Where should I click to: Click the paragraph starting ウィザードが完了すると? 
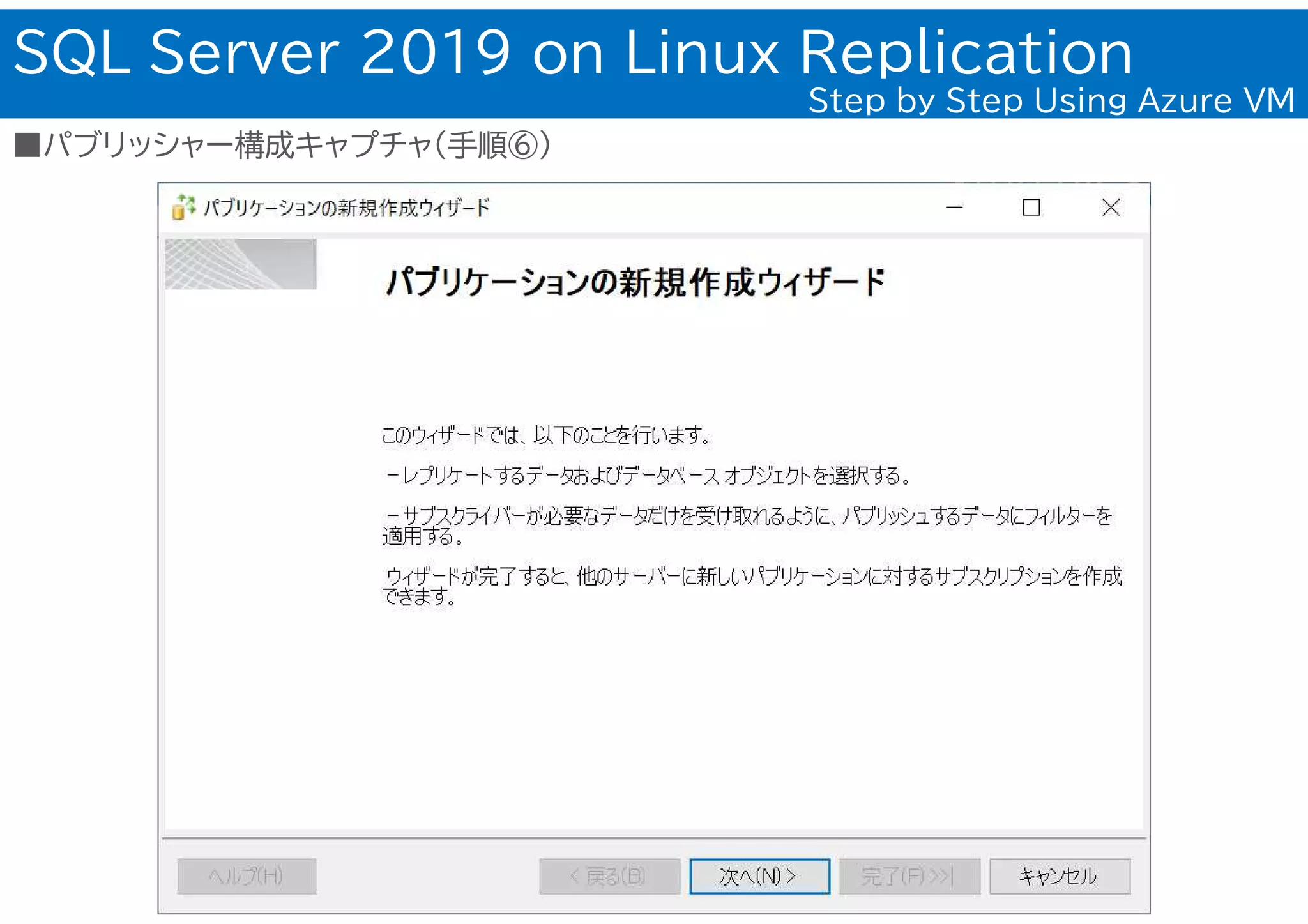(x=752, y=586)
